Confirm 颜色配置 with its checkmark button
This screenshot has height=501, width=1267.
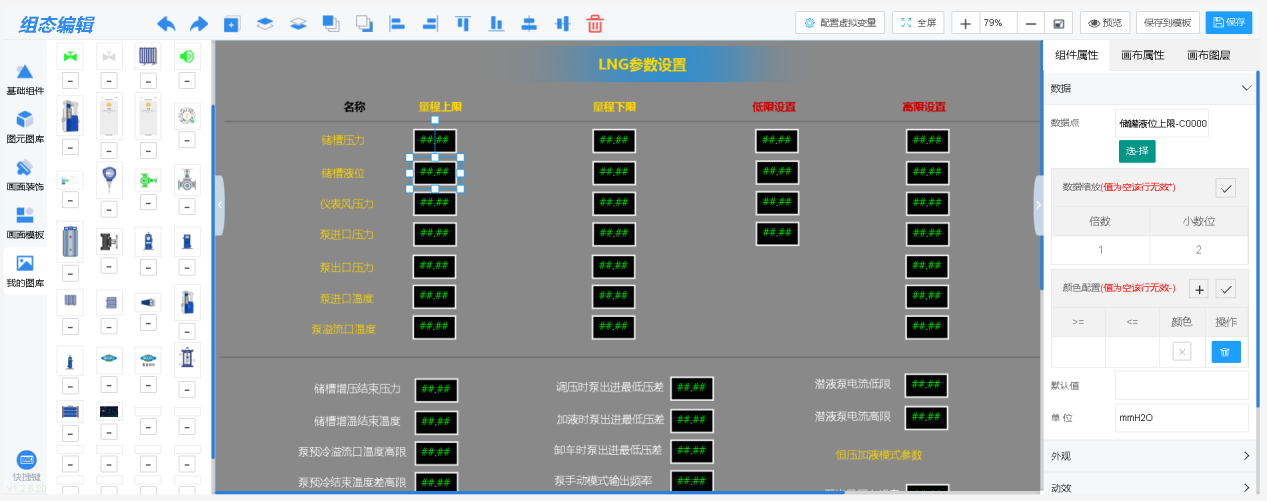tap(1226, 289)
